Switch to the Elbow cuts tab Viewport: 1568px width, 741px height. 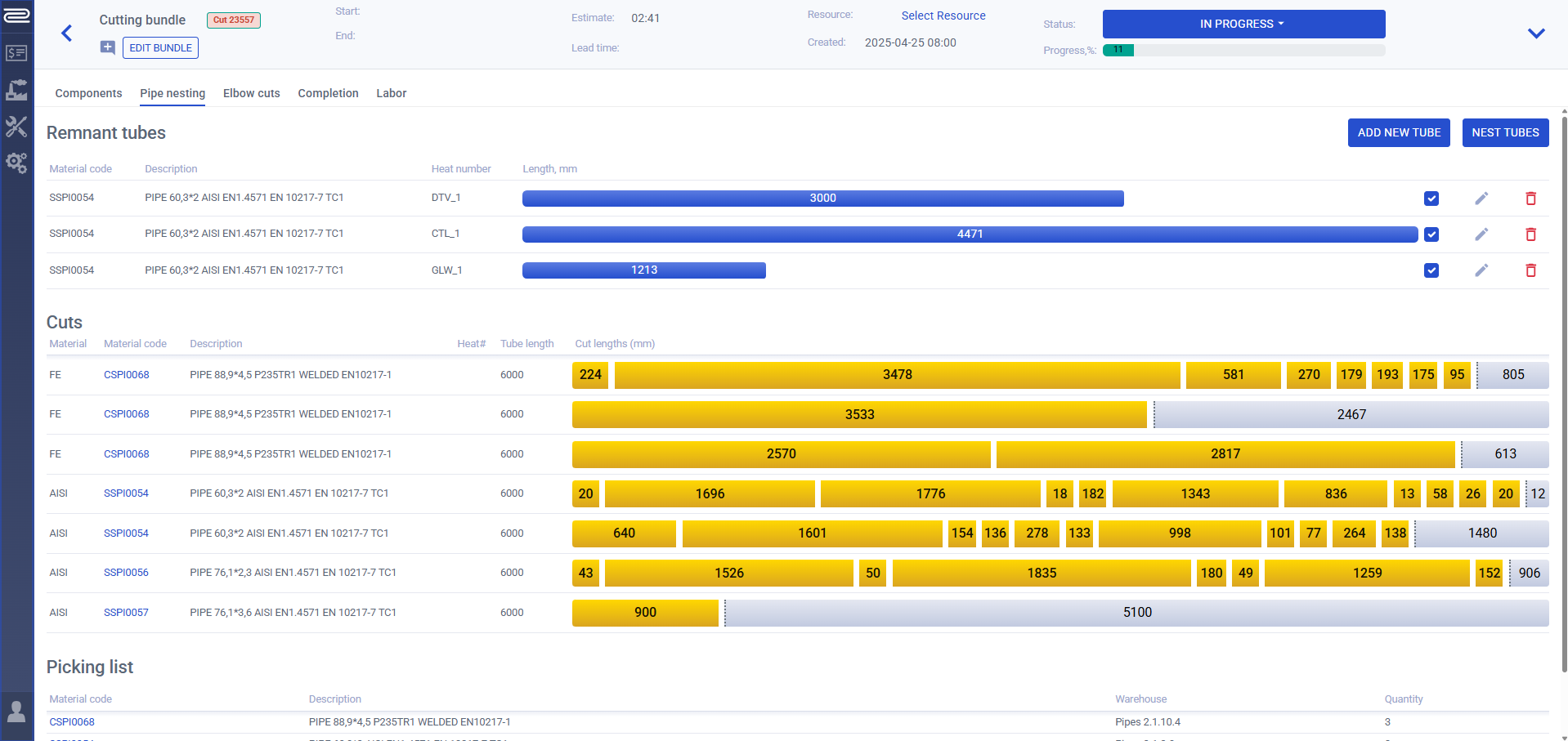point(251,93)
